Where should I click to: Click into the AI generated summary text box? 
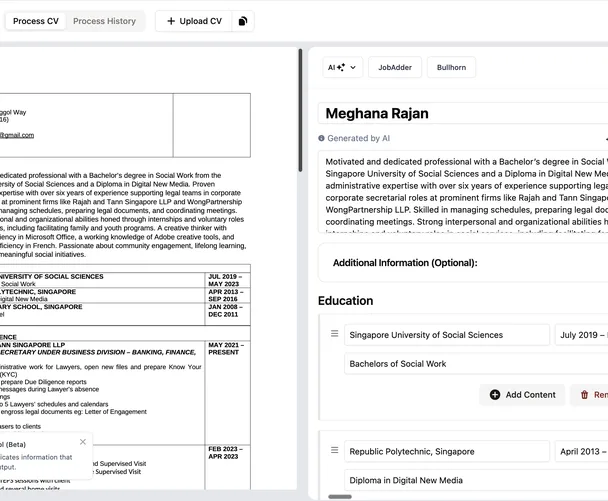click(x=463, y=192)
